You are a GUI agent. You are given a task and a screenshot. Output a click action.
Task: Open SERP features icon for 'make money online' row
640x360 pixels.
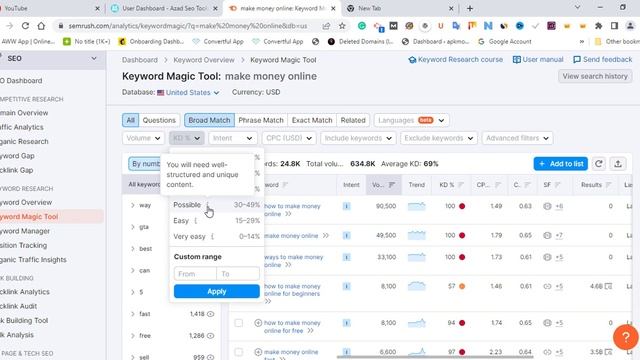pyautogui.click(x=547, y=236)
